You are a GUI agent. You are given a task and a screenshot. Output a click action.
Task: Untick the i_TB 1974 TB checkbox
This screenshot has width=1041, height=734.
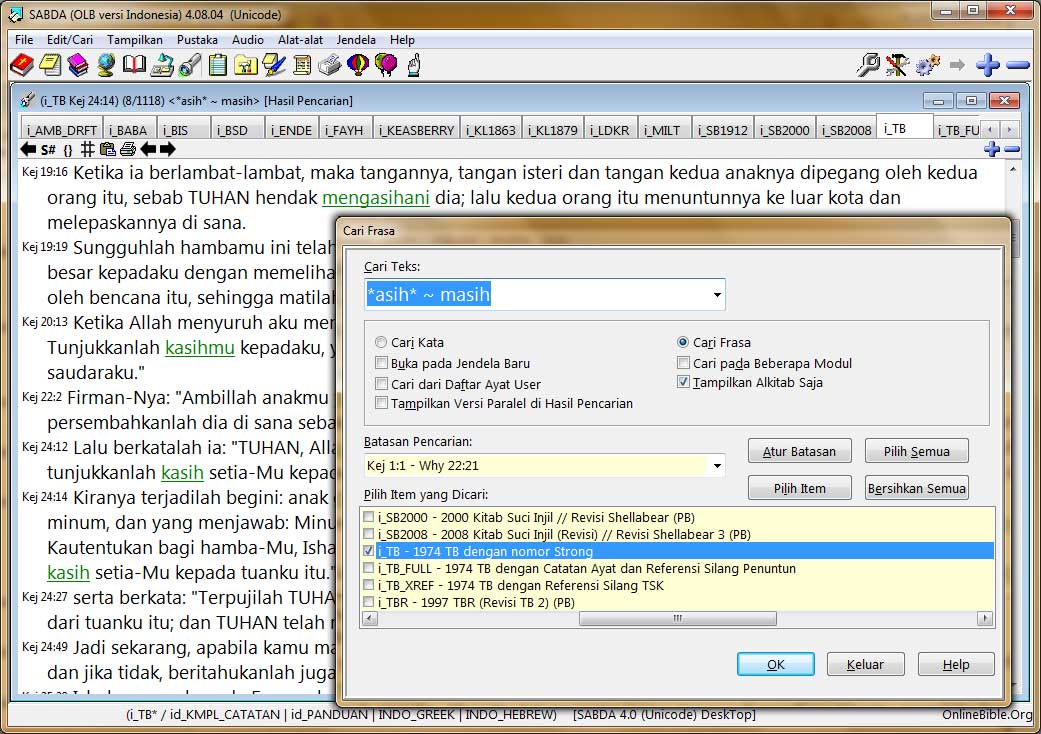(369, 551)
